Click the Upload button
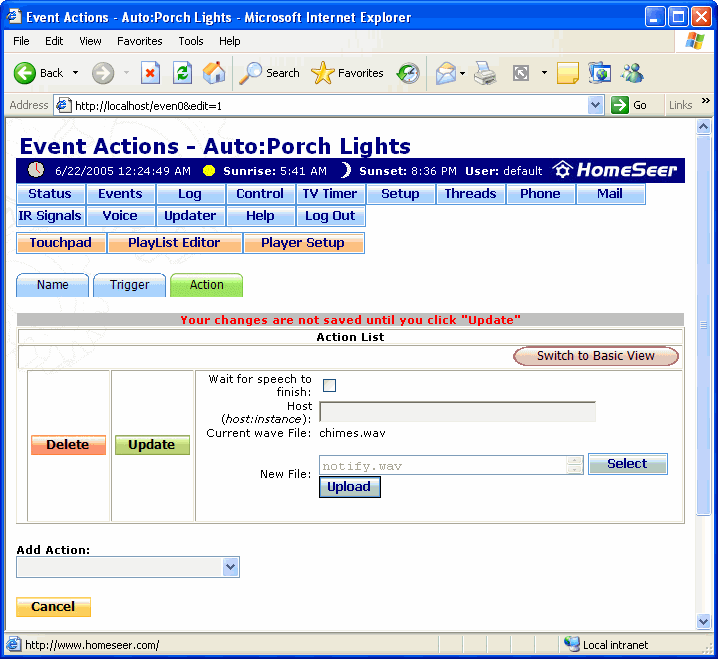Screen dimensions: 718x659 click(349, 487)
